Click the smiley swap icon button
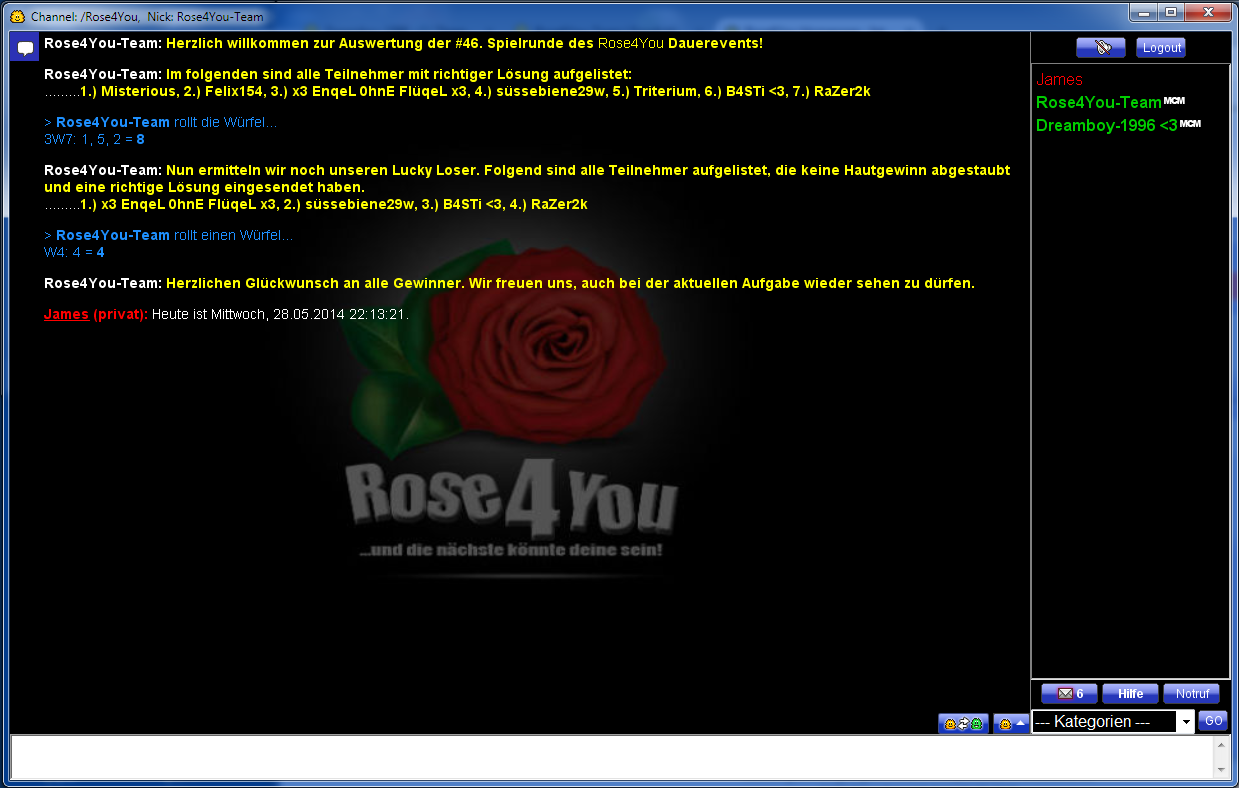This screenshot has width=1239, height=788. [x=962, y=724]
